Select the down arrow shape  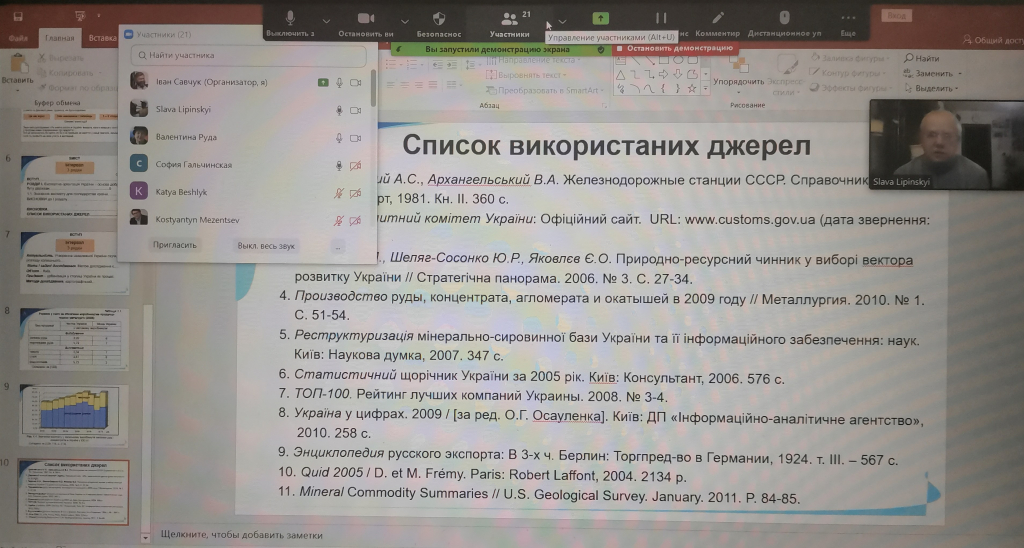point(678,75)
